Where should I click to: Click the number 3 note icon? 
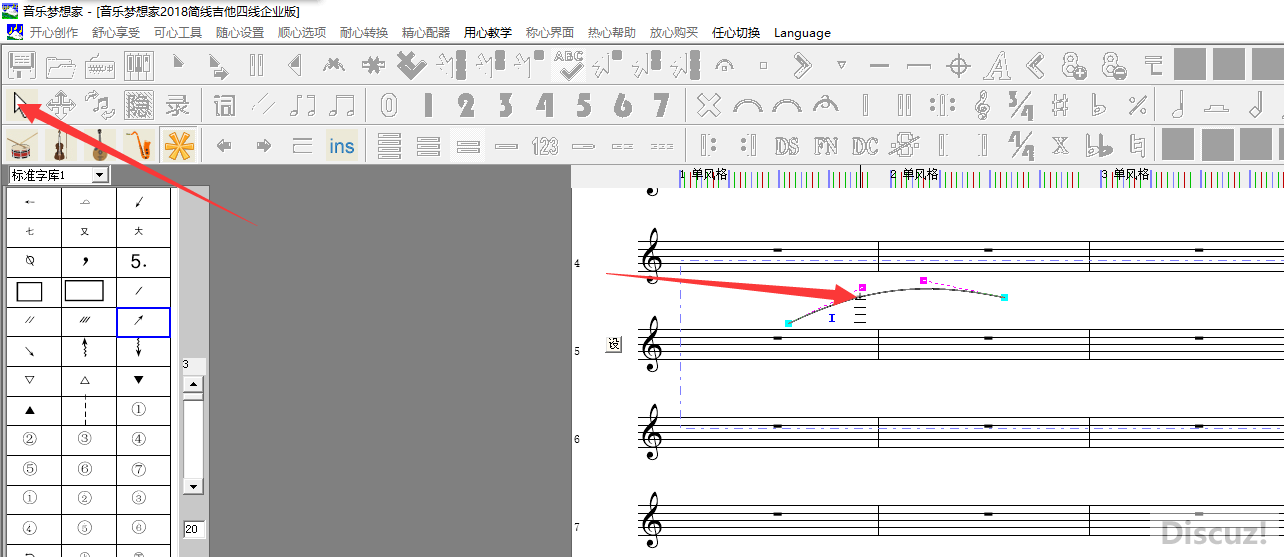click(x=506, y=104)
